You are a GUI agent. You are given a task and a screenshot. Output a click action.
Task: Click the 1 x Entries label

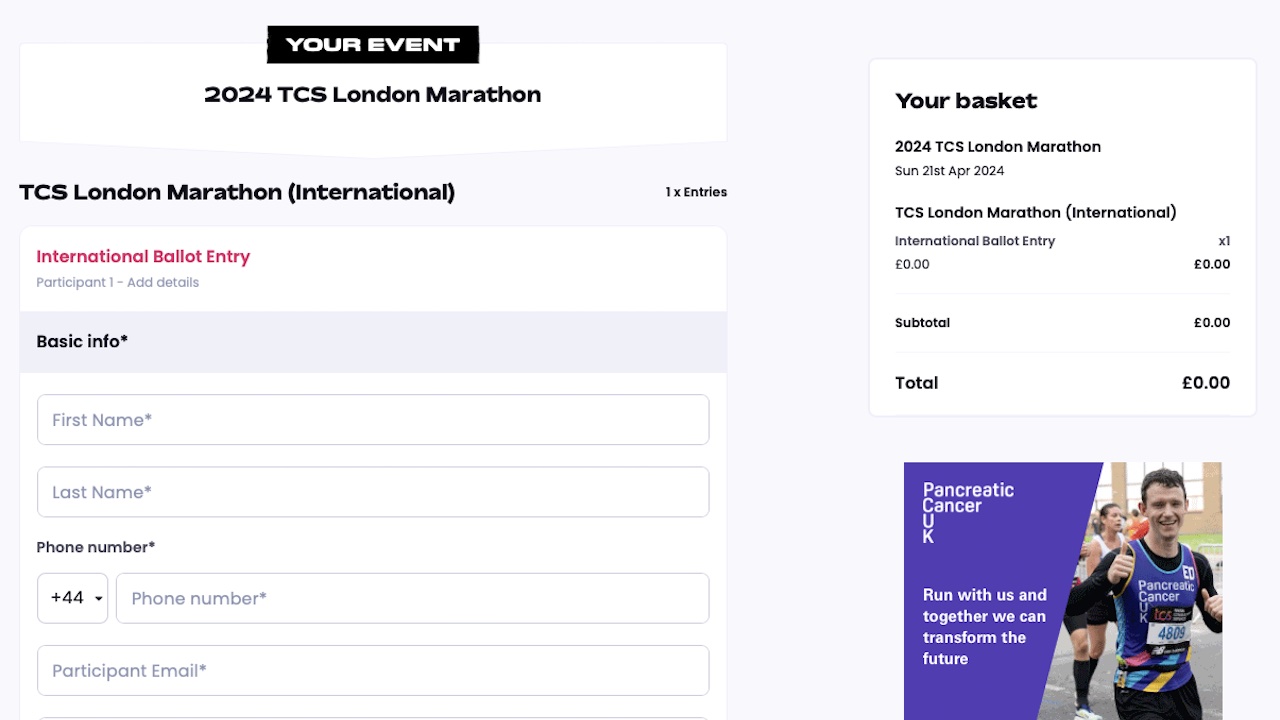tap(696, 192)
